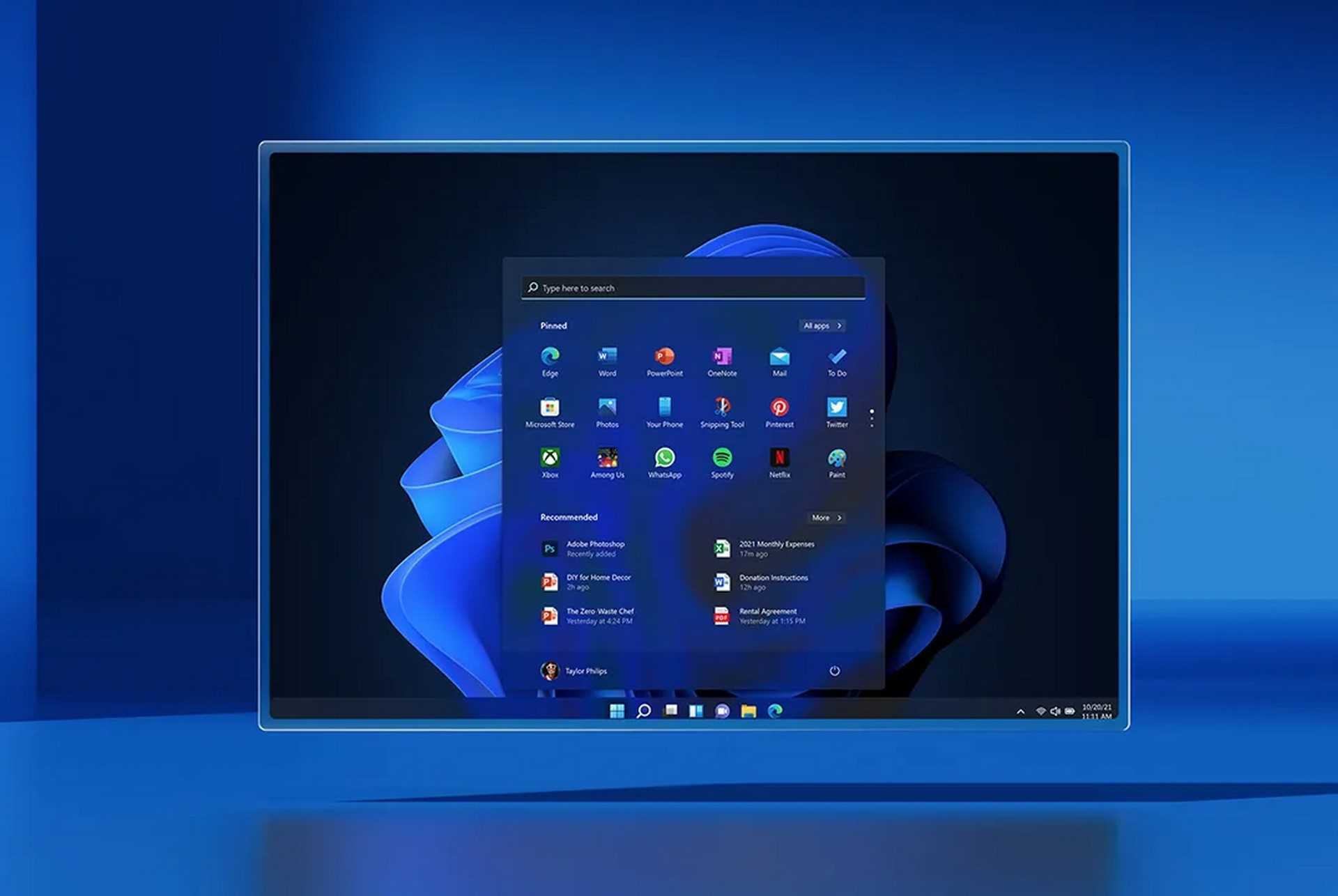Launch Word from pinned apps
This screenshot has height=896, width=1338.
coord(607,362)
